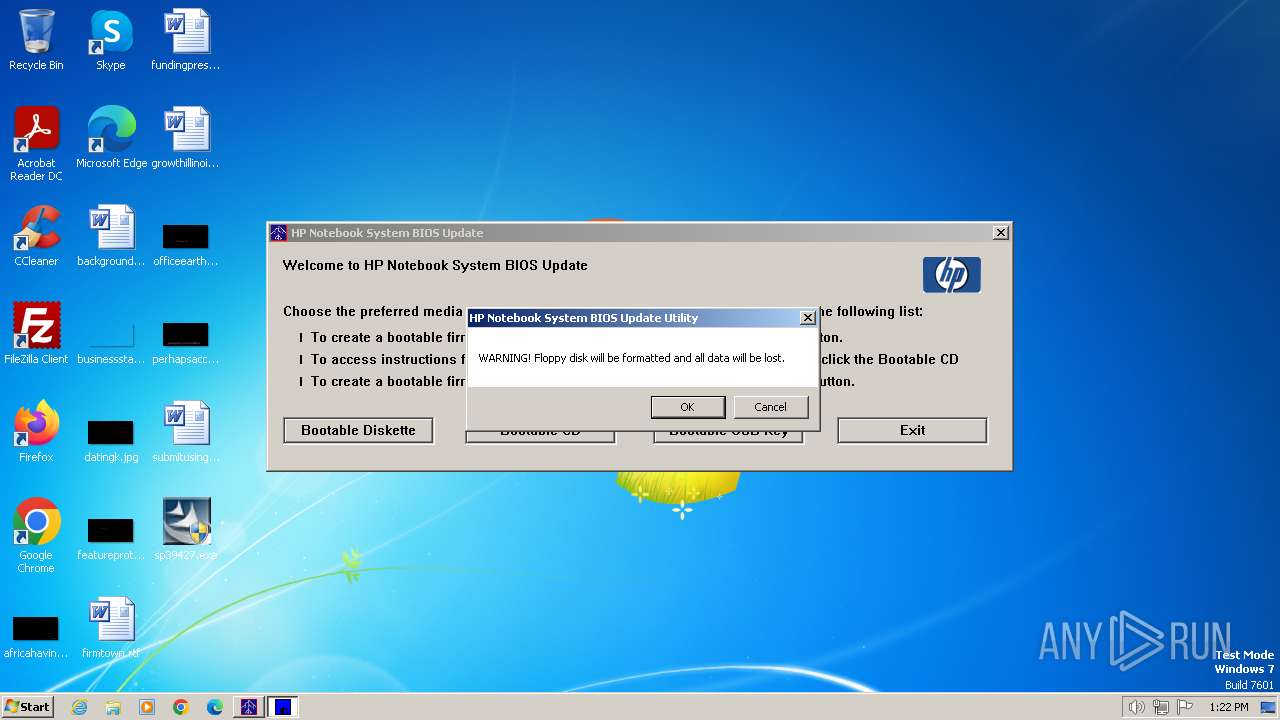Screen dimensions: 1280x720
Task: Click the Action Center flag tray icon
Action: tap(1185, 707)
